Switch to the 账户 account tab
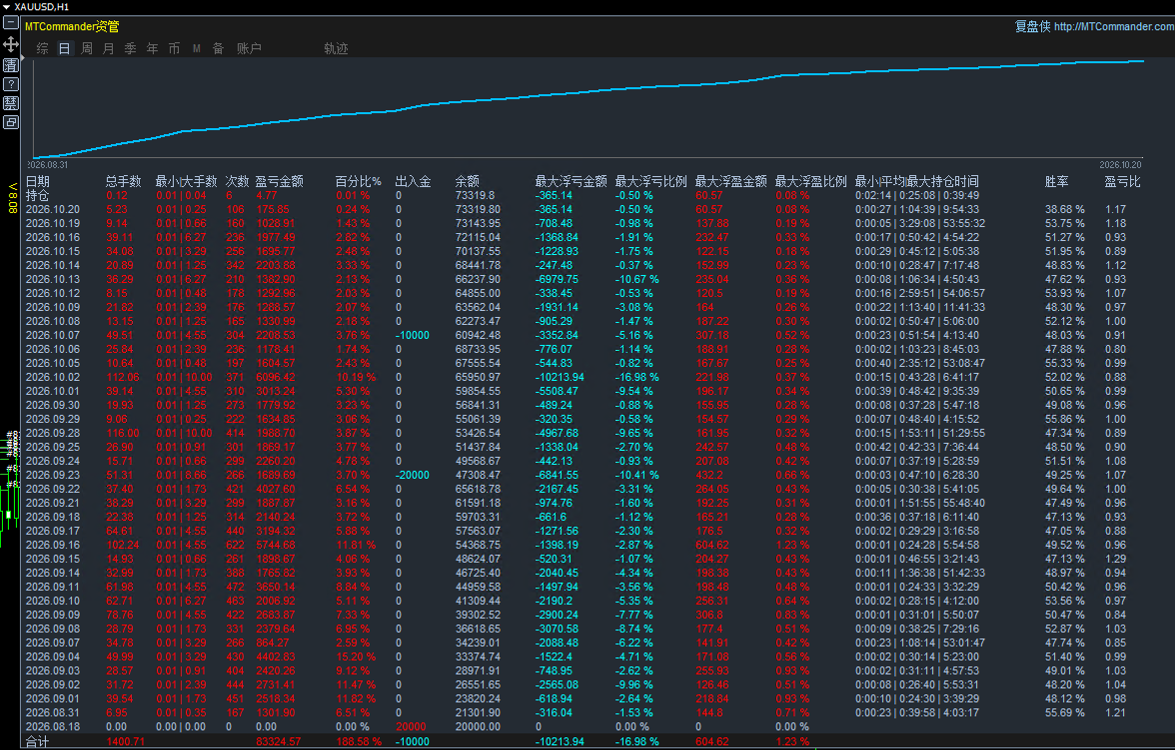The image size is (1175, 750). [249, 49]
